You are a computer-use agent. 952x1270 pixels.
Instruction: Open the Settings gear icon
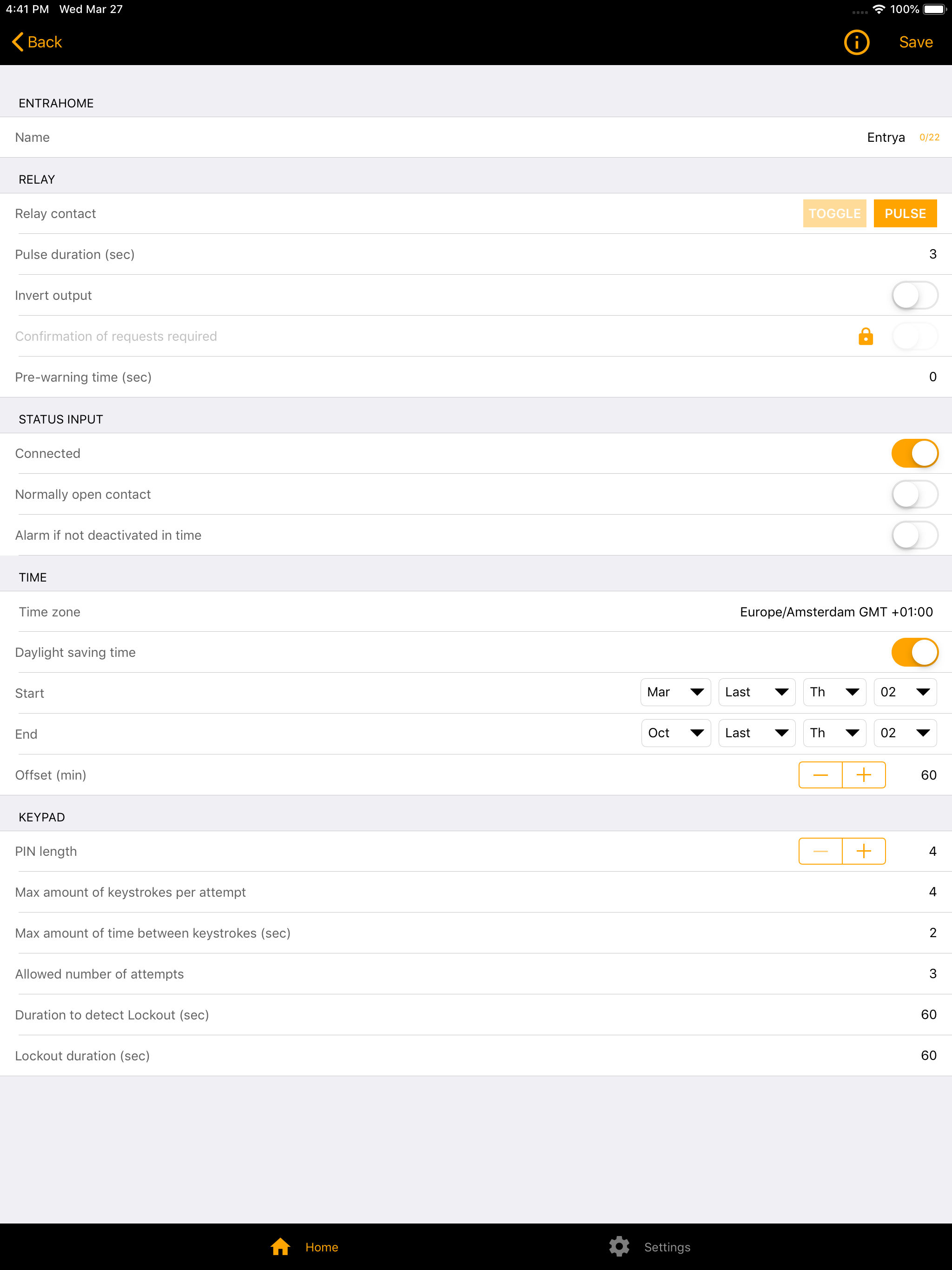coord(619,1246)
